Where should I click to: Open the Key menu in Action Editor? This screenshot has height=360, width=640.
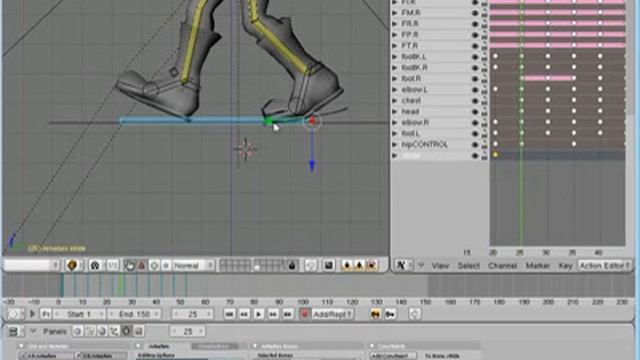565,266
